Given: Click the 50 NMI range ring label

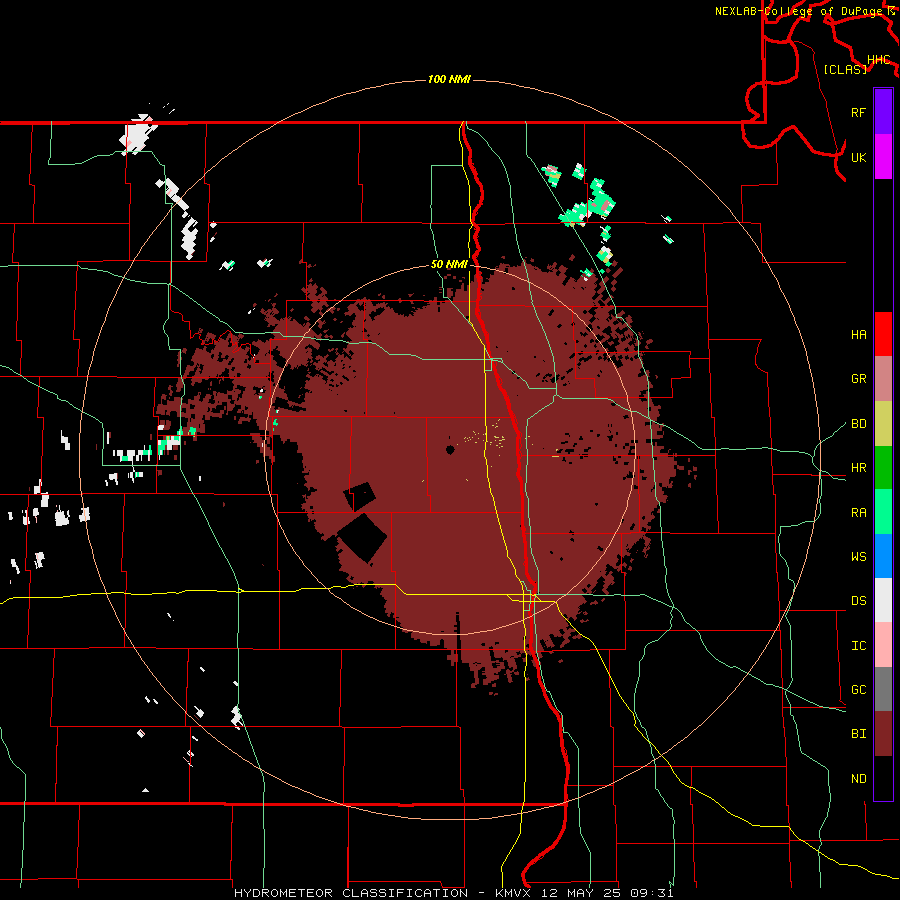Looking at the screenshot, I should pyautogui.click(x=449, y=264).
